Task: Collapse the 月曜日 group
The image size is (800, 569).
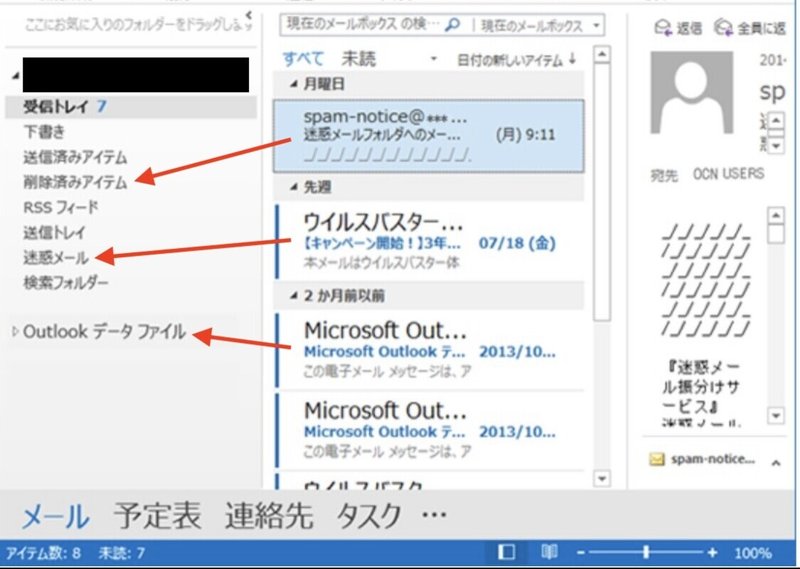Action: 293,84
